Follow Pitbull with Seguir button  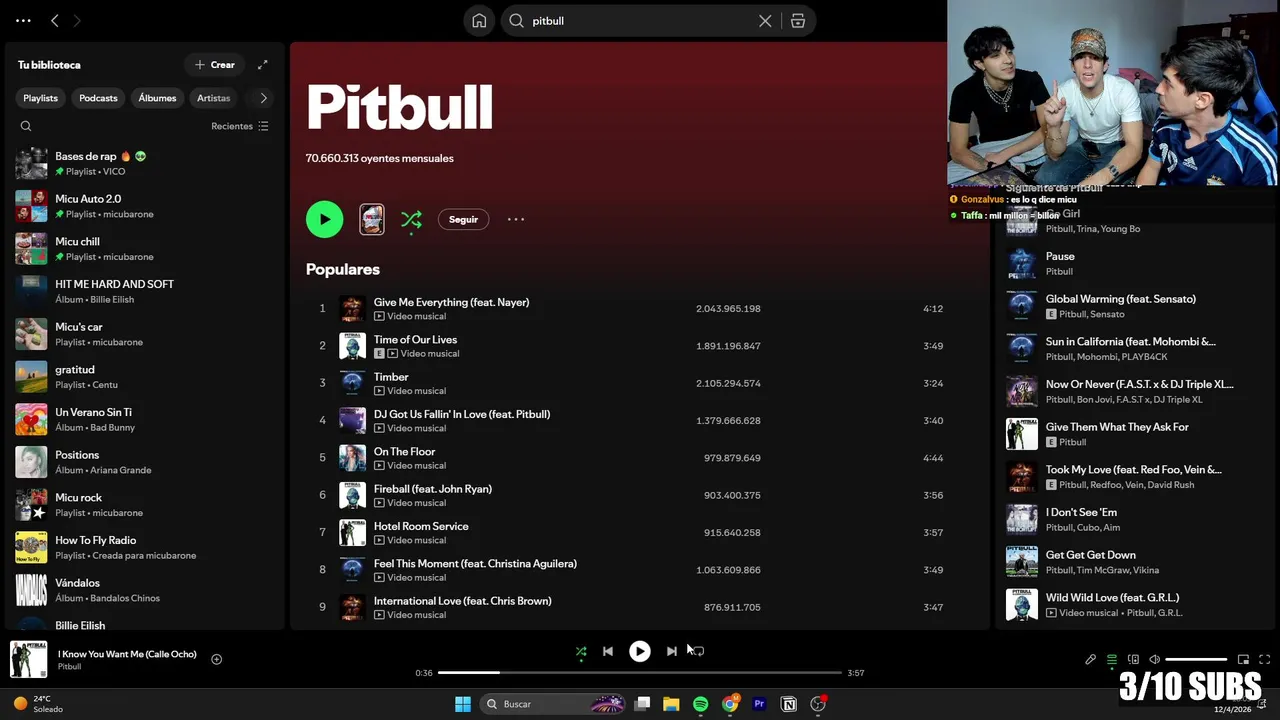click(x=463, y=219)
